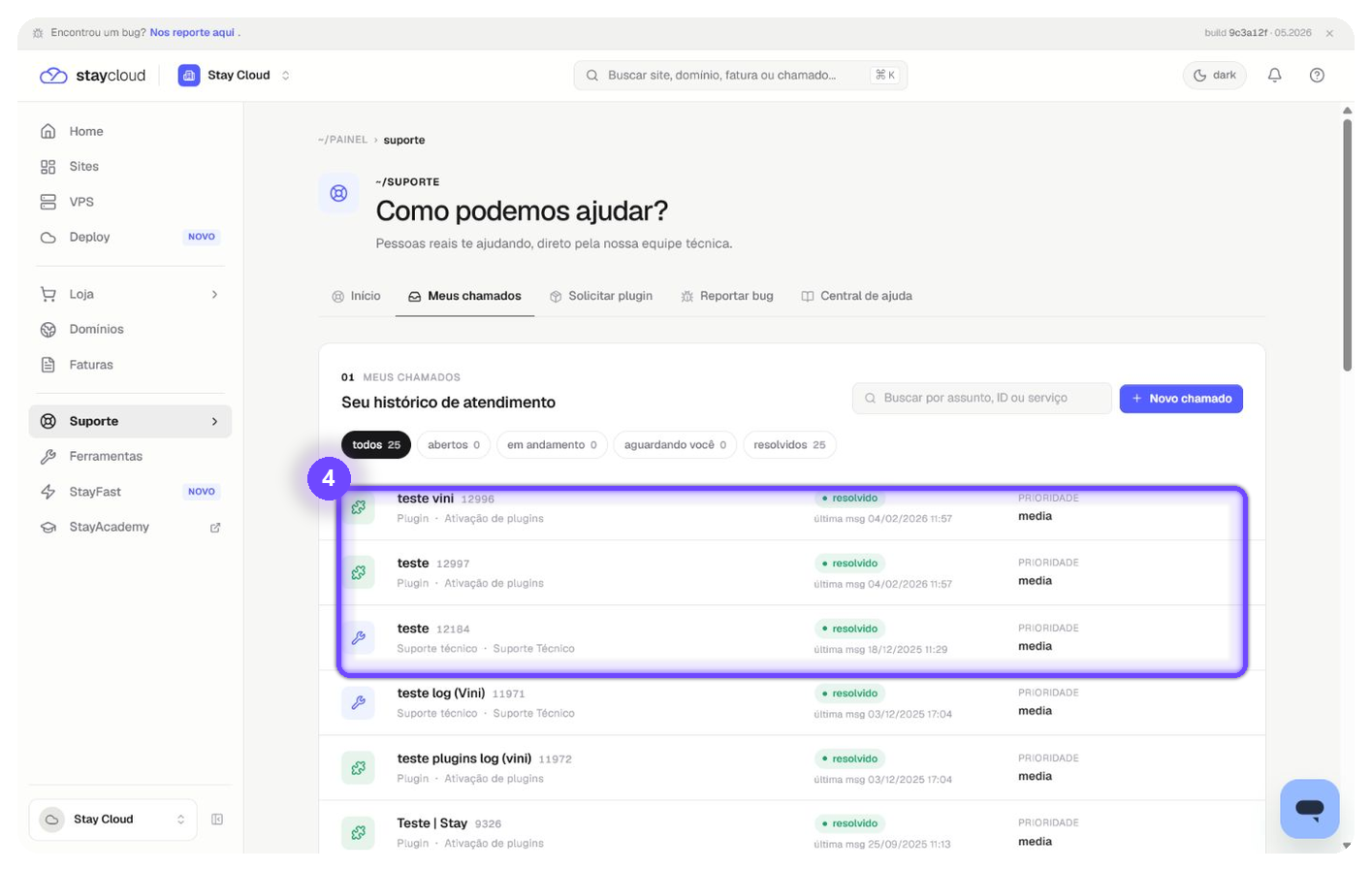Click the plugin icon of teste plugins log
This screenshot has width=1372, height=871.
pyautogui.click(x=359, y=767)
